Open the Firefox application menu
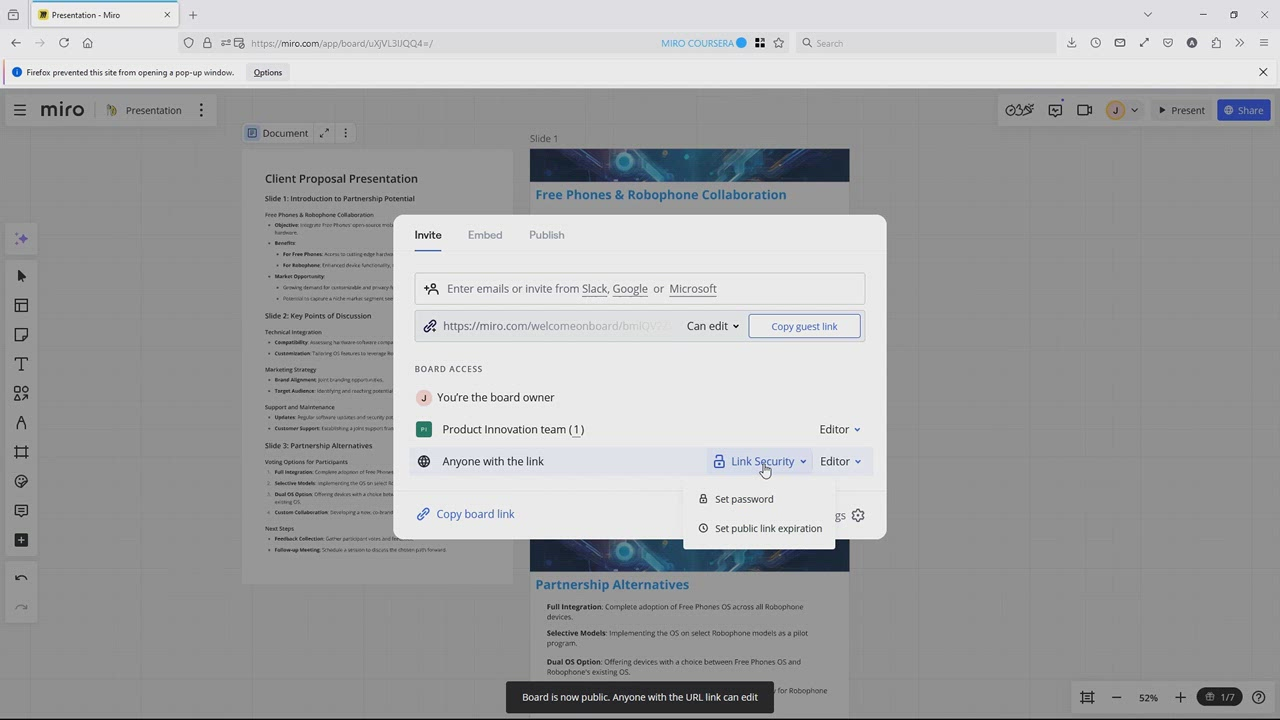 pos(1264,43)
